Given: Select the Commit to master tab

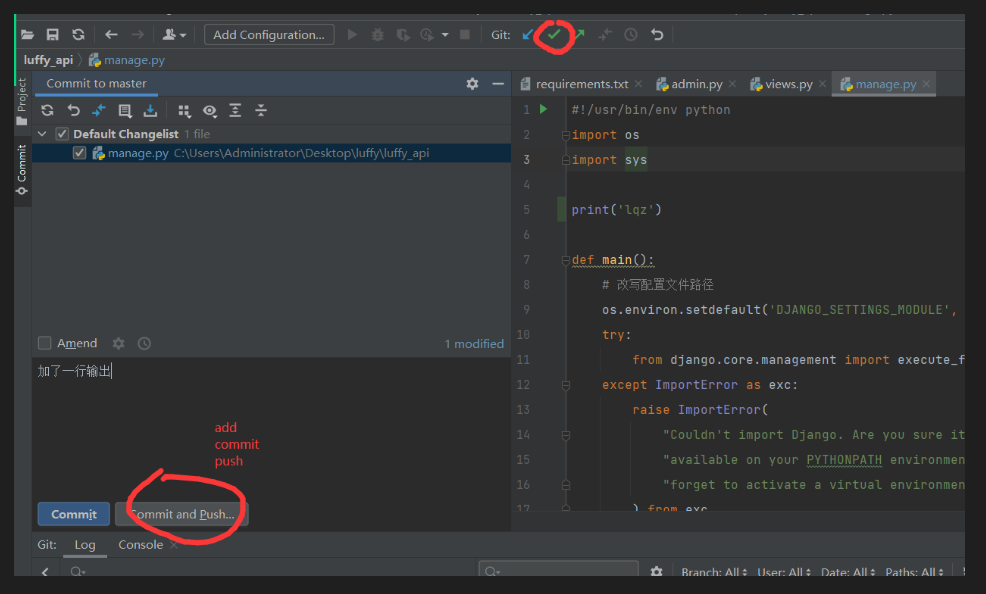Looking at the screenshot, I should (x=96, y=84).
